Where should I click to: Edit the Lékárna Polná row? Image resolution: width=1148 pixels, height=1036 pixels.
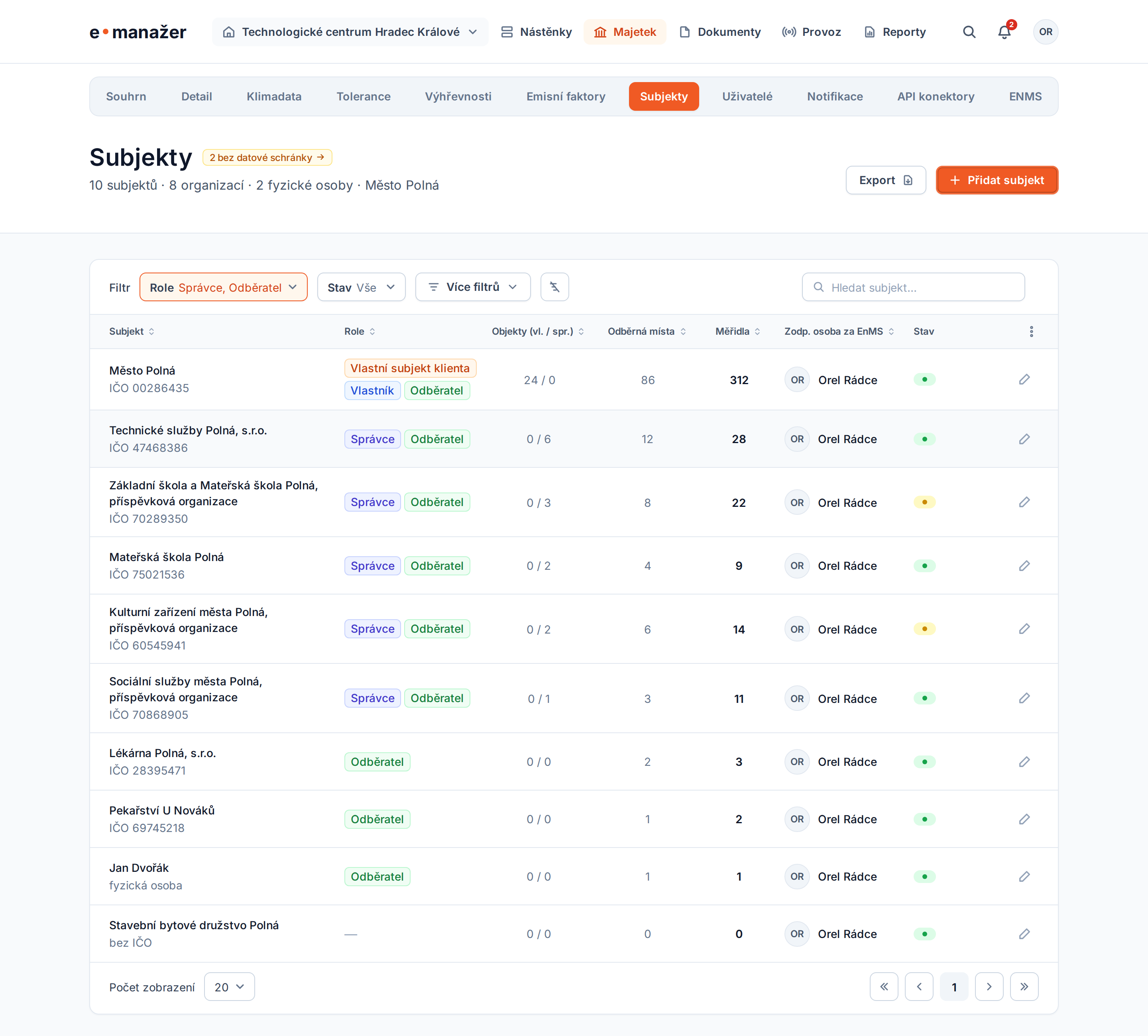pyautogui.click(x=1024, y=761)
